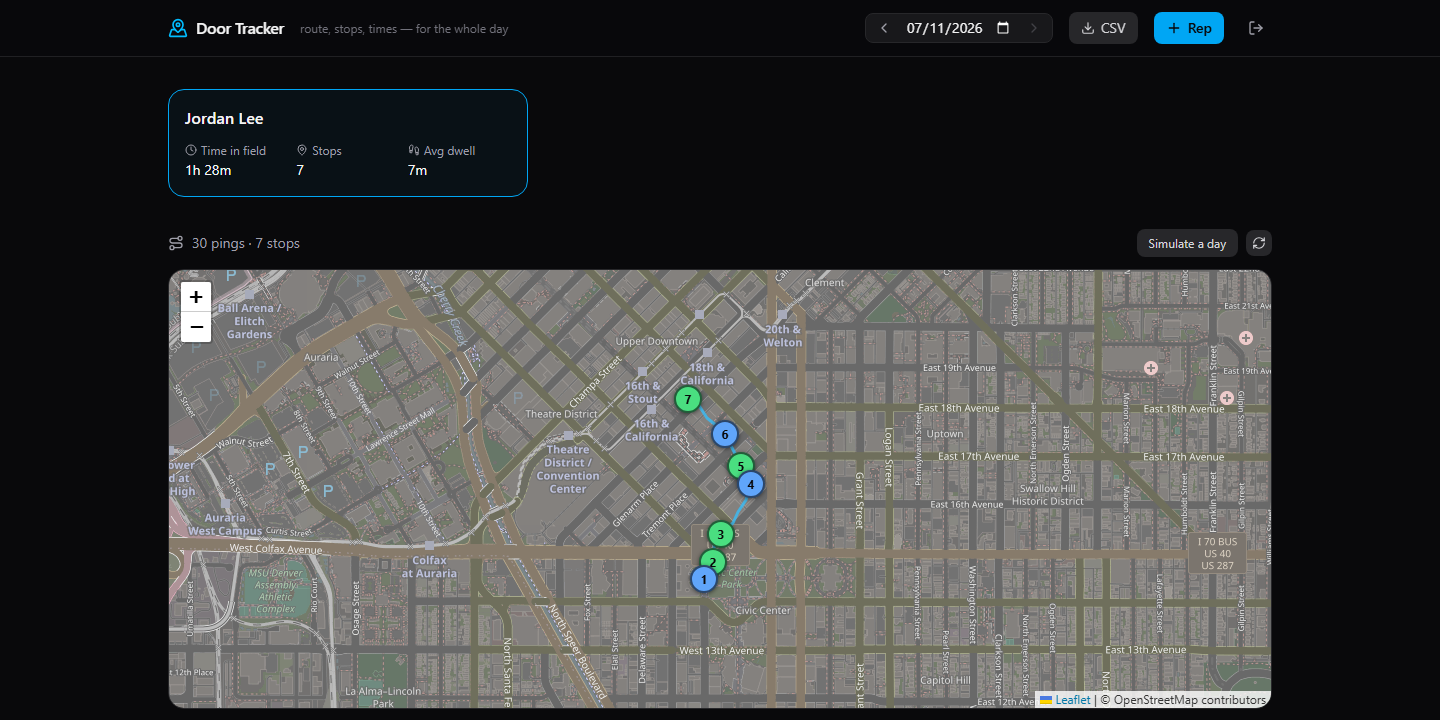The height and width of the screenshot is (720, 1440).
Task: Click the date field 07/11/2026
Action: tap(958, 28)
